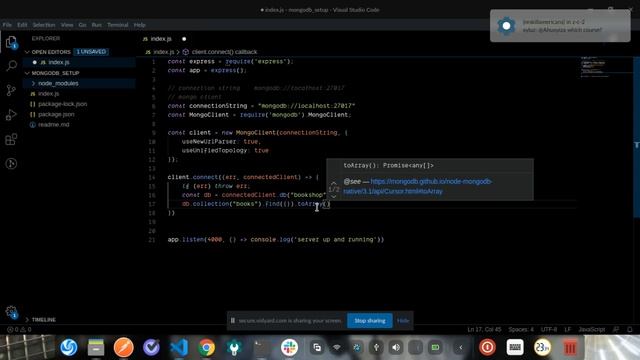
Task: Click the JavaScript language mode status entry
Action: (592, 329)
